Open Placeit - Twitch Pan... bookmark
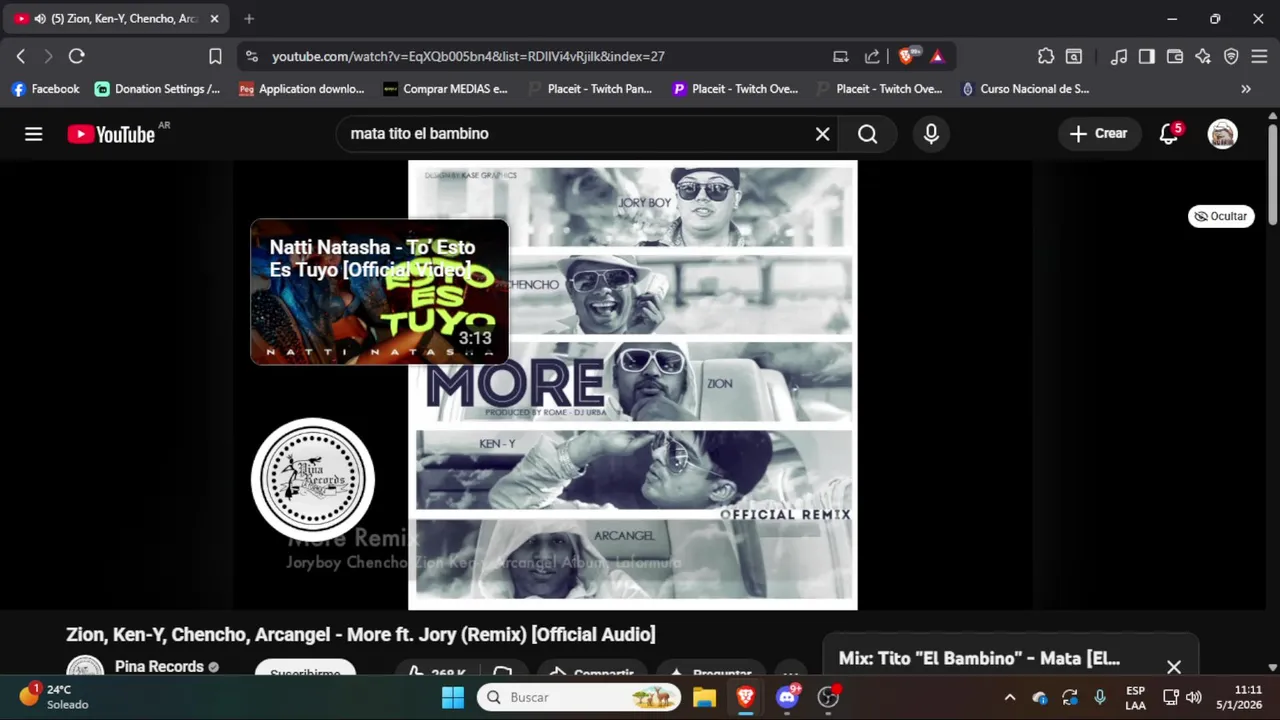Image resolution: width=1280 pixels, height=720 pixels. pos(590,89)
